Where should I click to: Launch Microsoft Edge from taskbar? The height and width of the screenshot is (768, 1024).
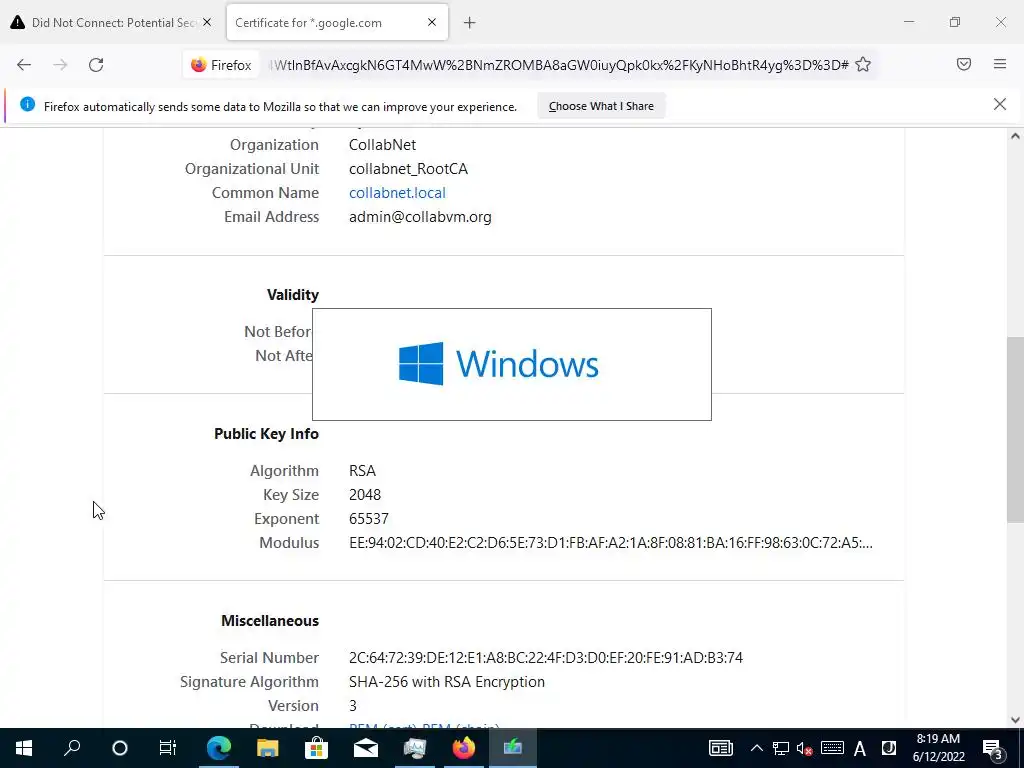point(219,748)
